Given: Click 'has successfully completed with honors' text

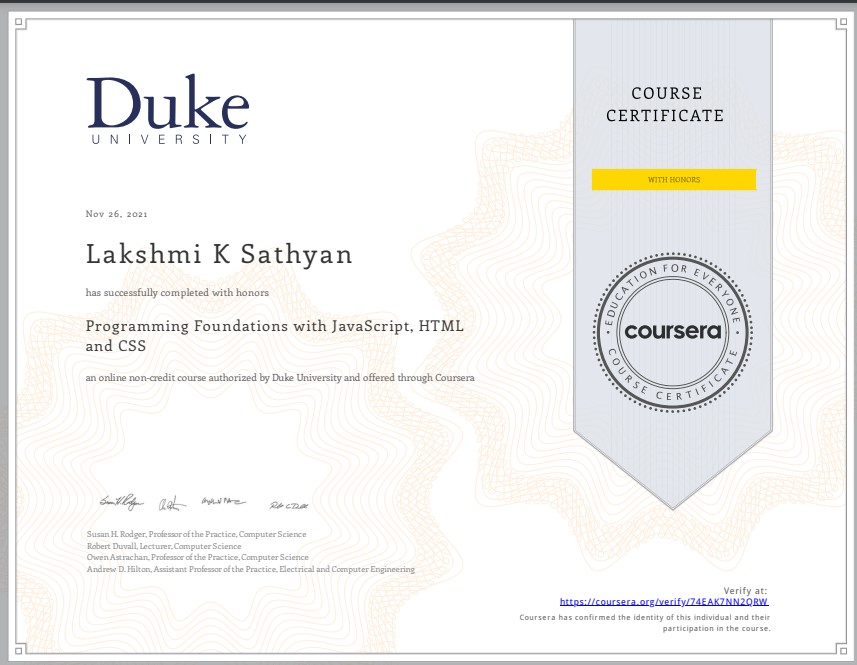Looking at the screenshot, I should tap(177, 293).
